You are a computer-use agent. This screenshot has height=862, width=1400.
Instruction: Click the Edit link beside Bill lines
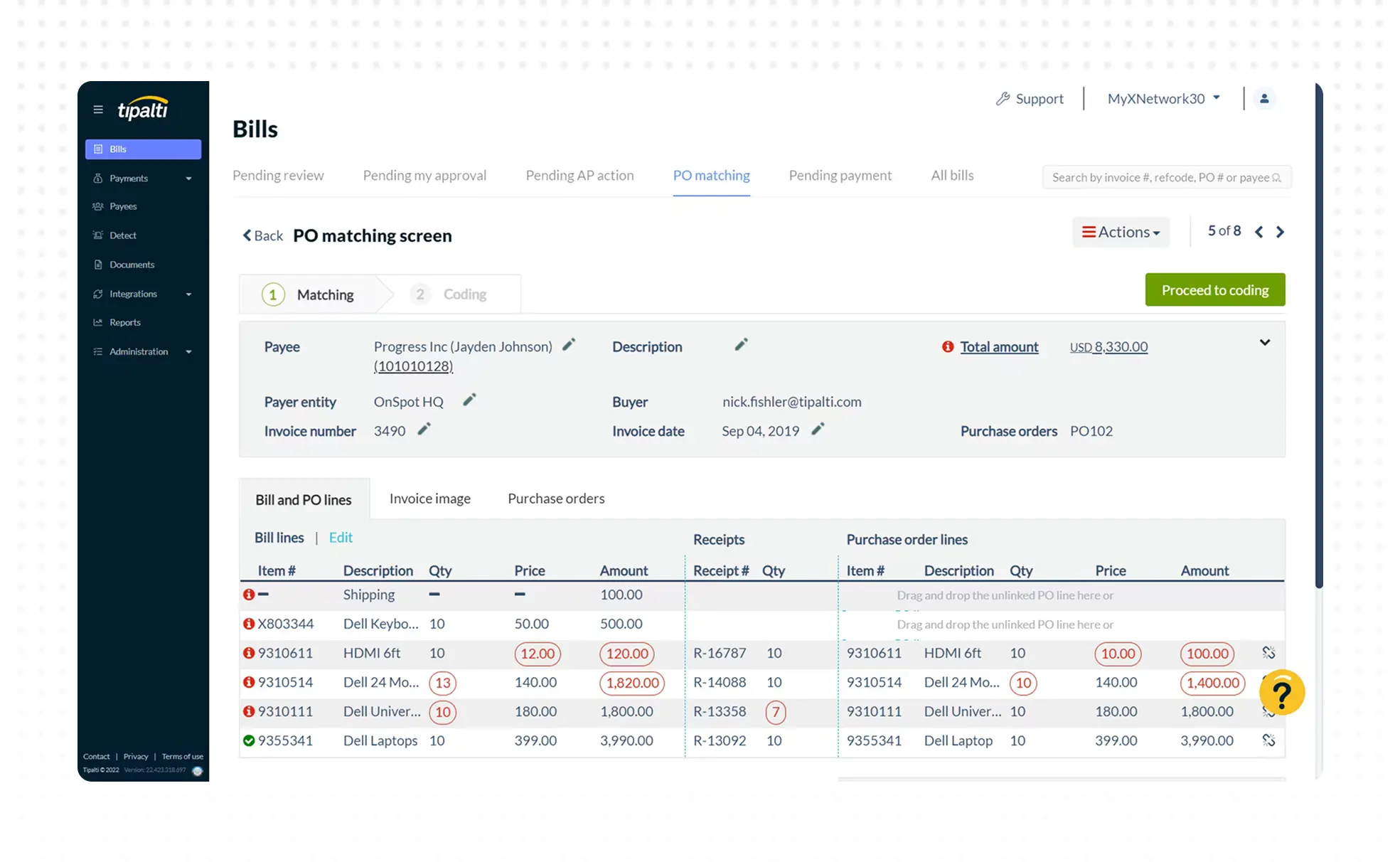click(341, 538)
